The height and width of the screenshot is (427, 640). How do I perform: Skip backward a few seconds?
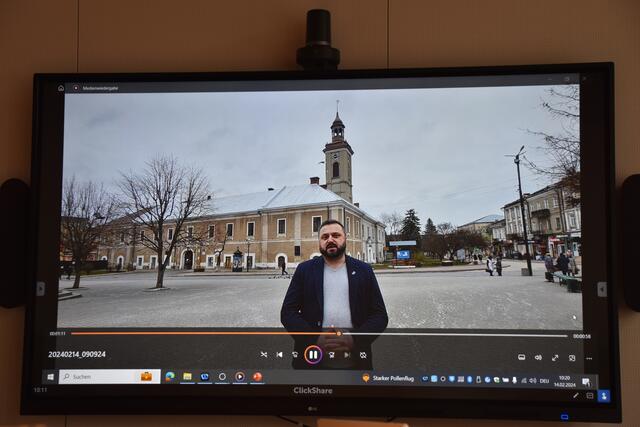tap(295, 355)
